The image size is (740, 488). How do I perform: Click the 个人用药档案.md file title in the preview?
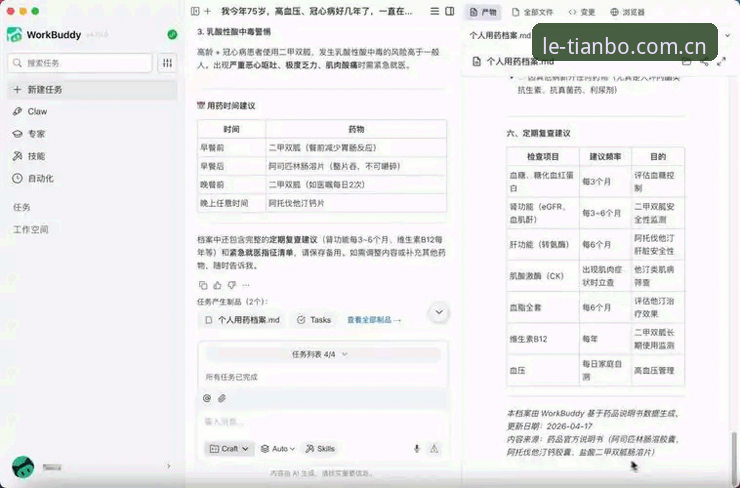coord(520,61)
